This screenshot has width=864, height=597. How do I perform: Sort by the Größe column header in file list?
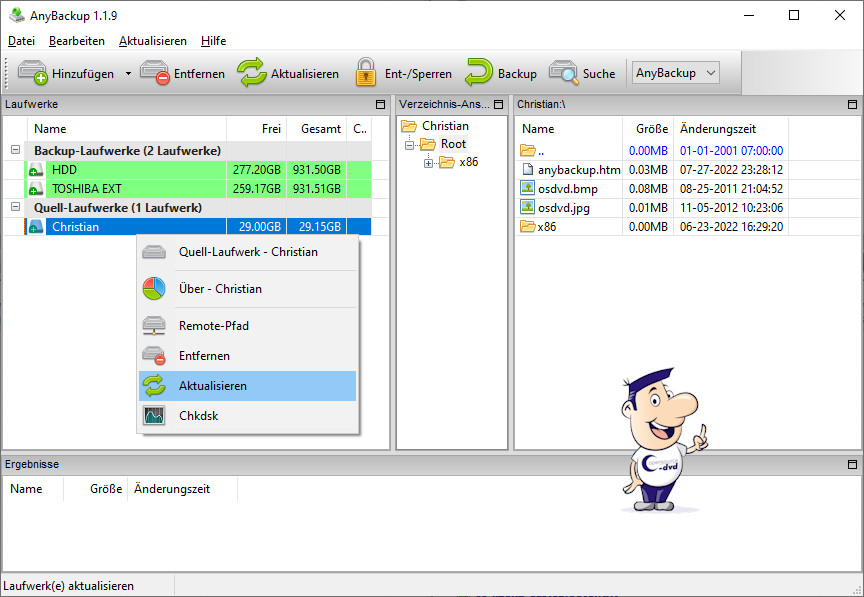point(651,129)
